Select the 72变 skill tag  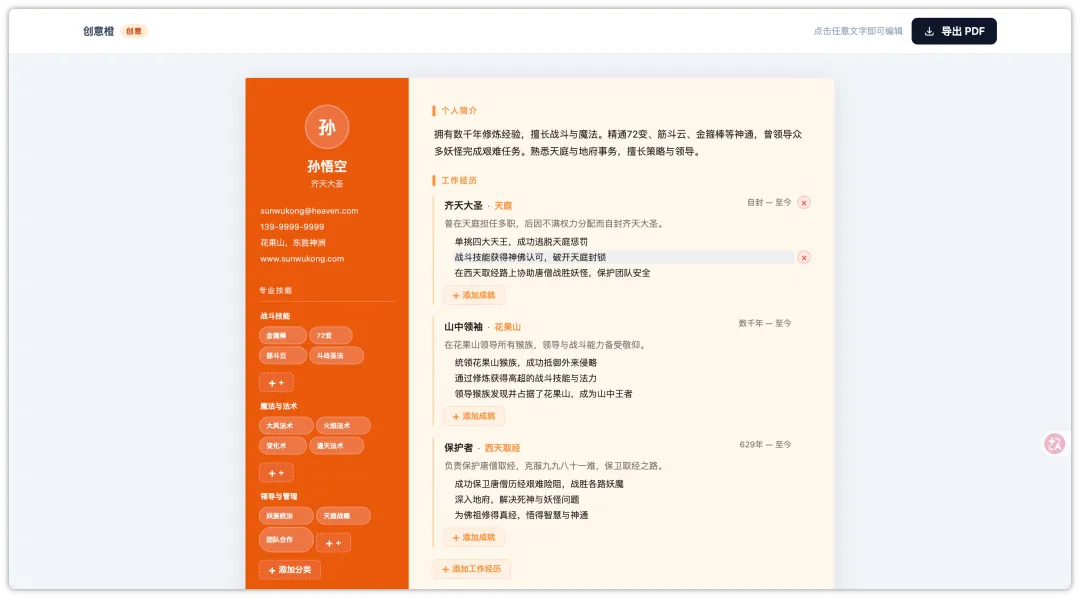point(330,336)
